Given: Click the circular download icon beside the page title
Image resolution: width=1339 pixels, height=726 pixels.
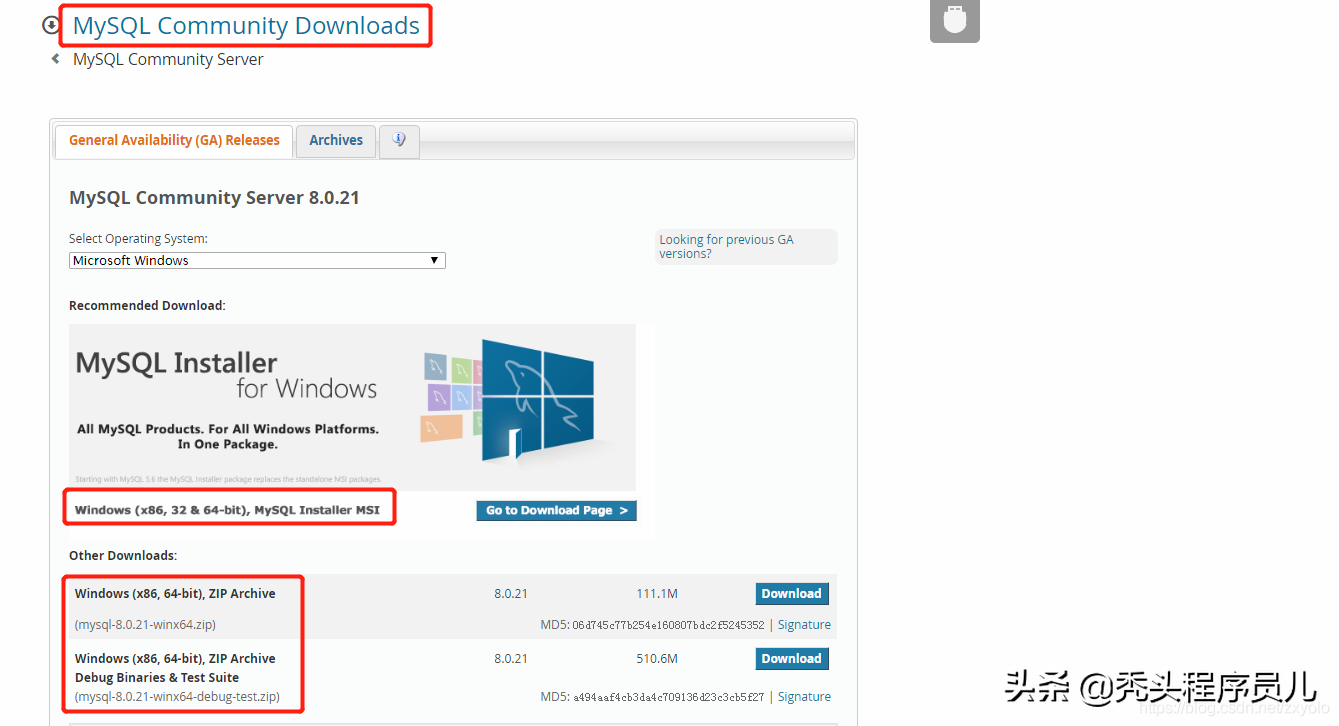Looking at the screenshot, I should click(x=50, y=24).
